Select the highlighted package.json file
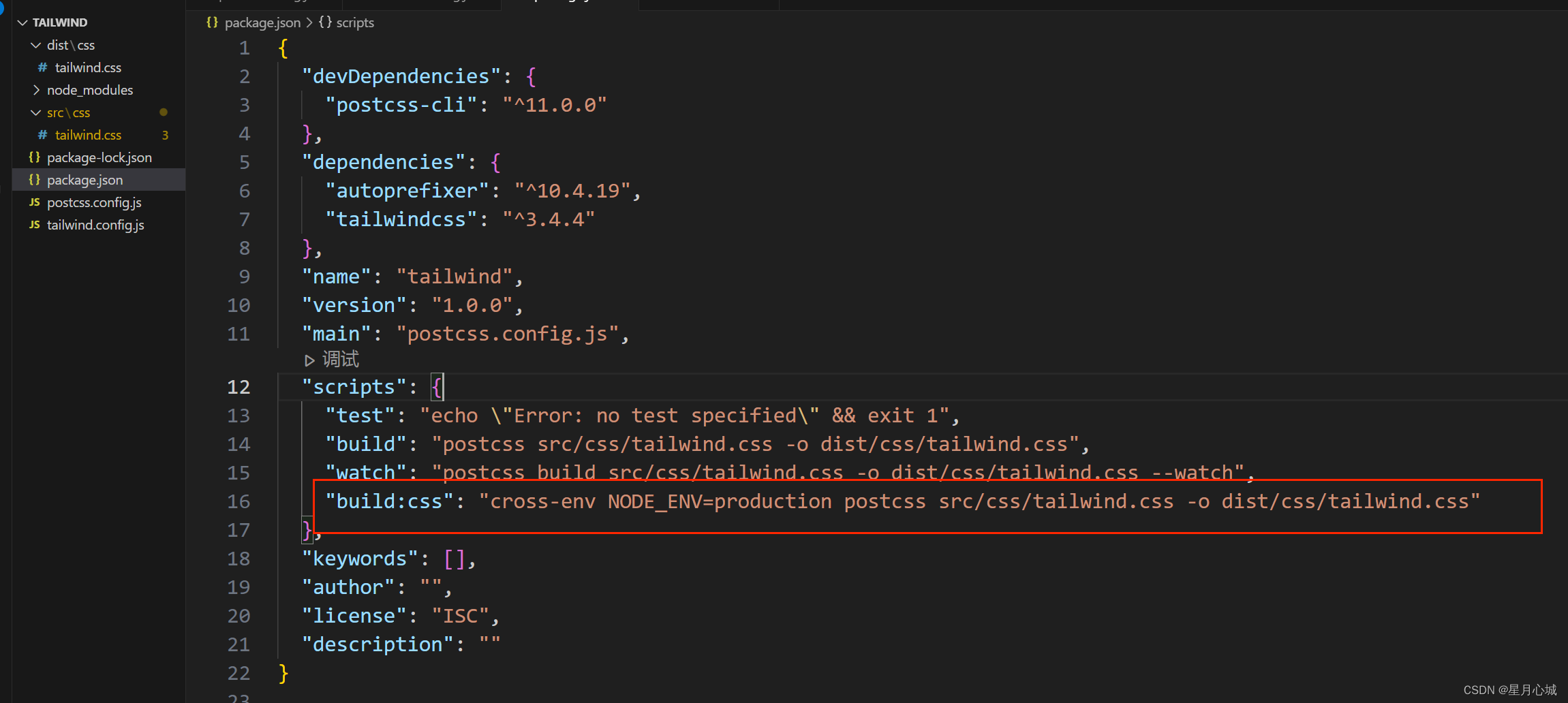Image resolution: width=1568 pixels, height=703 pixels. pyautogui.click(x=84, y=179)
